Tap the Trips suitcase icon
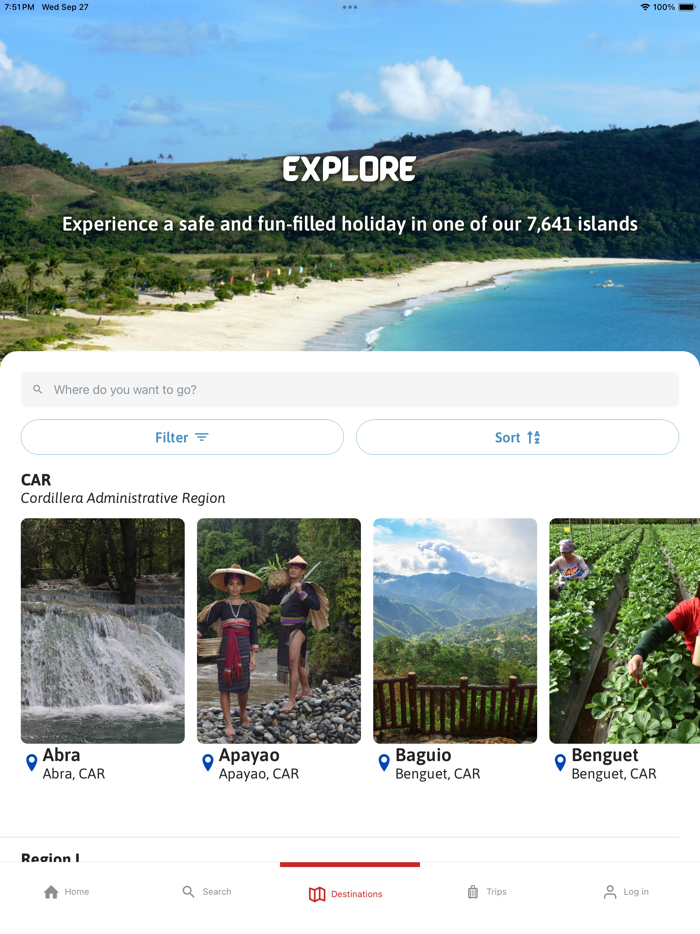Screen dimensions: 700x934 pos(470,891)
